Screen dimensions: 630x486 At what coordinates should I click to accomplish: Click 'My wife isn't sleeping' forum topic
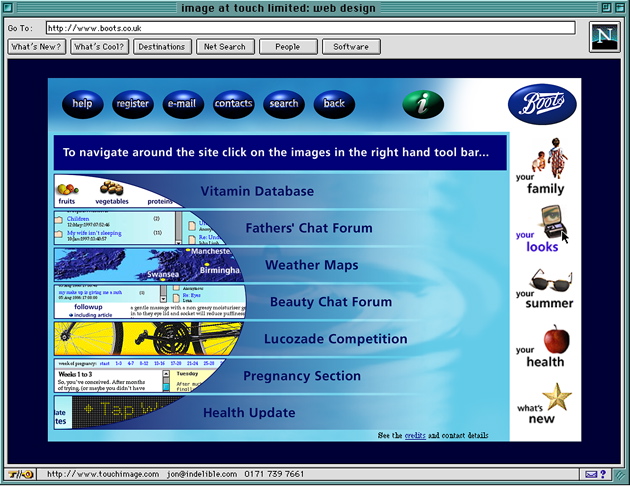[94, 233]
